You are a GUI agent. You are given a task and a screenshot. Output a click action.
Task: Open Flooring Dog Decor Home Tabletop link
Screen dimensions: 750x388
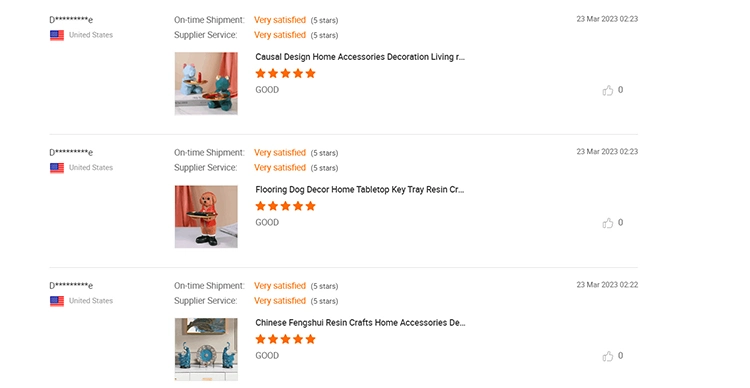point(360,189)
